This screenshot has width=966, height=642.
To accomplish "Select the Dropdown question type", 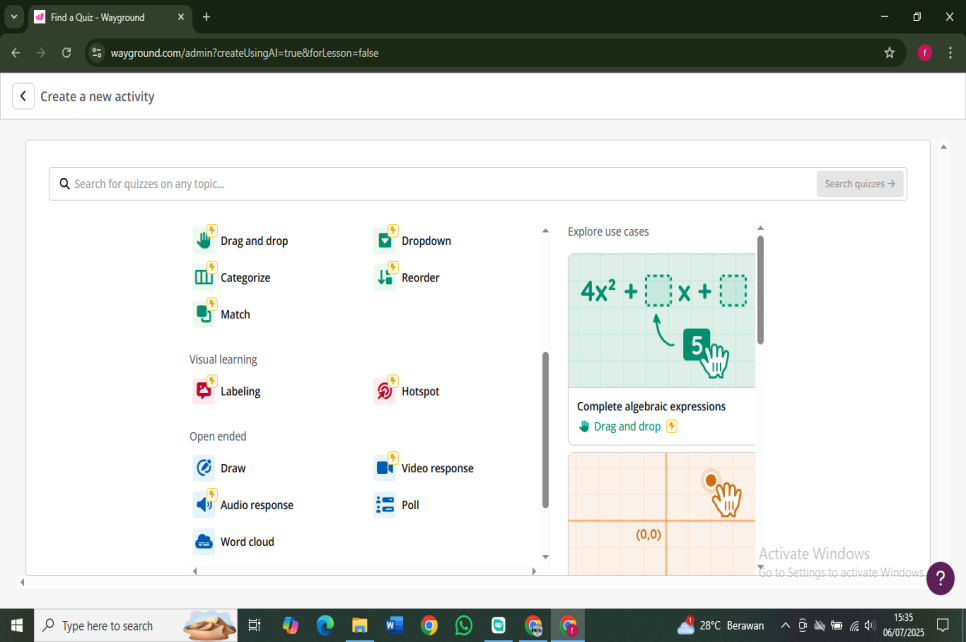I will [x=425, y=241].
